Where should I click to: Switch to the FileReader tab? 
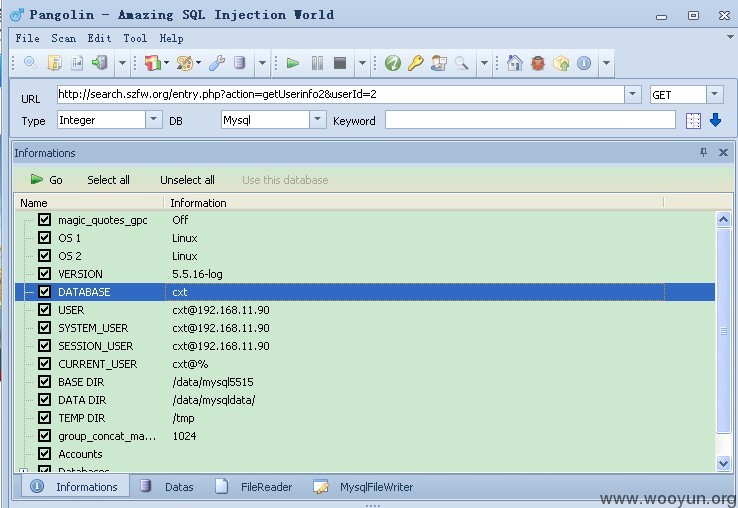pyautogui.click(x=254, y=487)
